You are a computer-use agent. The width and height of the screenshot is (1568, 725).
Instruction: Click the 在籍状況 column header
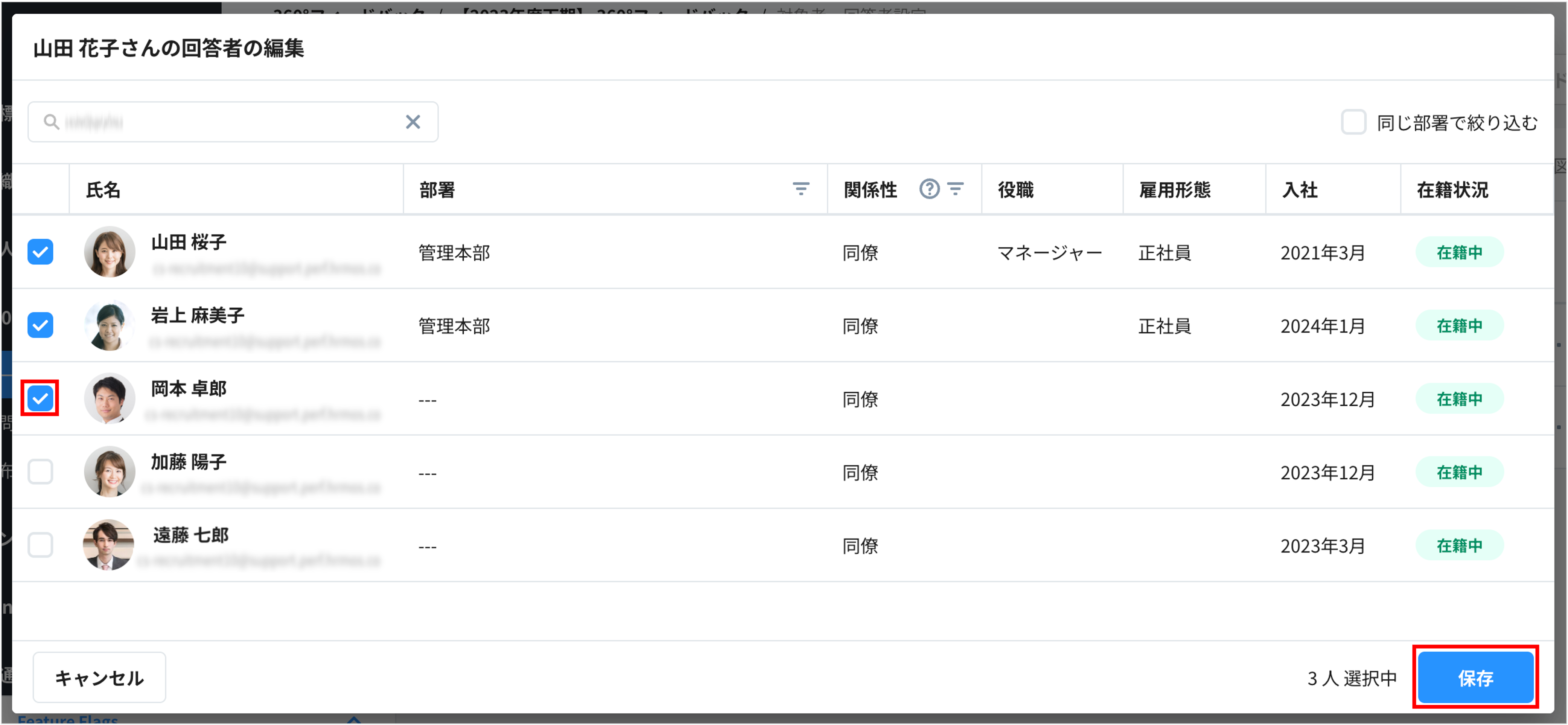click(x=1452, y=190)
